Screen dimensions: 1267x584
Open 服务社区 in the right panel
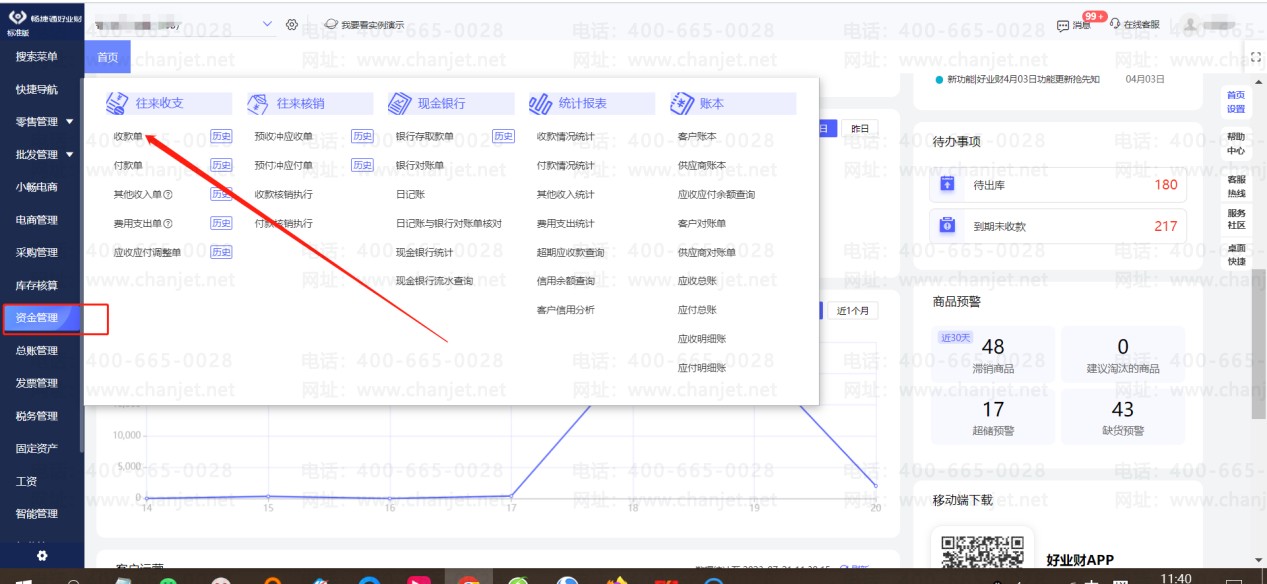[x=1236, y=219]
